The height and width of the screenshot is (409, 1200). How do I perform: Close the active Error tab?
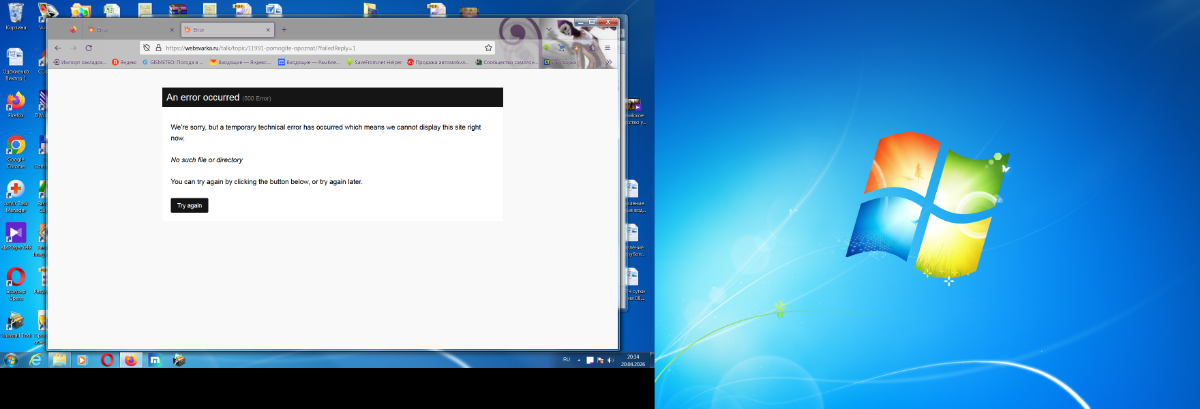[269, 29]
